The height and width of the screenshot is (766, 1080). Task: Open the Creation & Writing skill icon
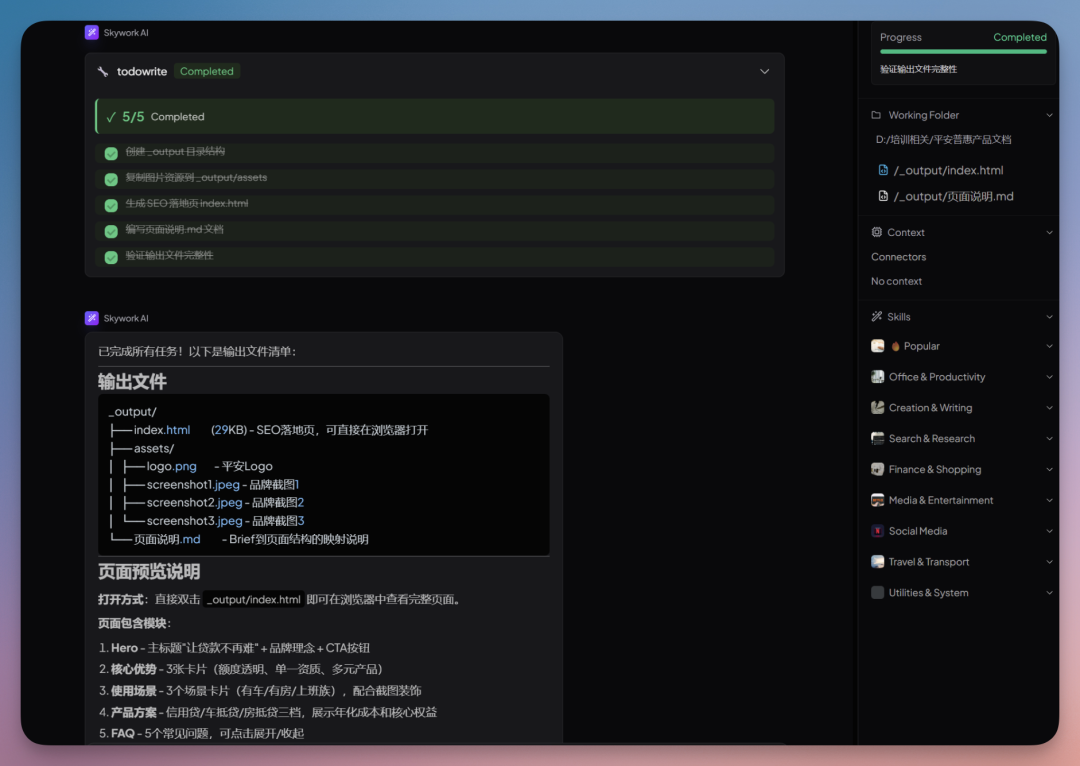[x=876, y=407]
